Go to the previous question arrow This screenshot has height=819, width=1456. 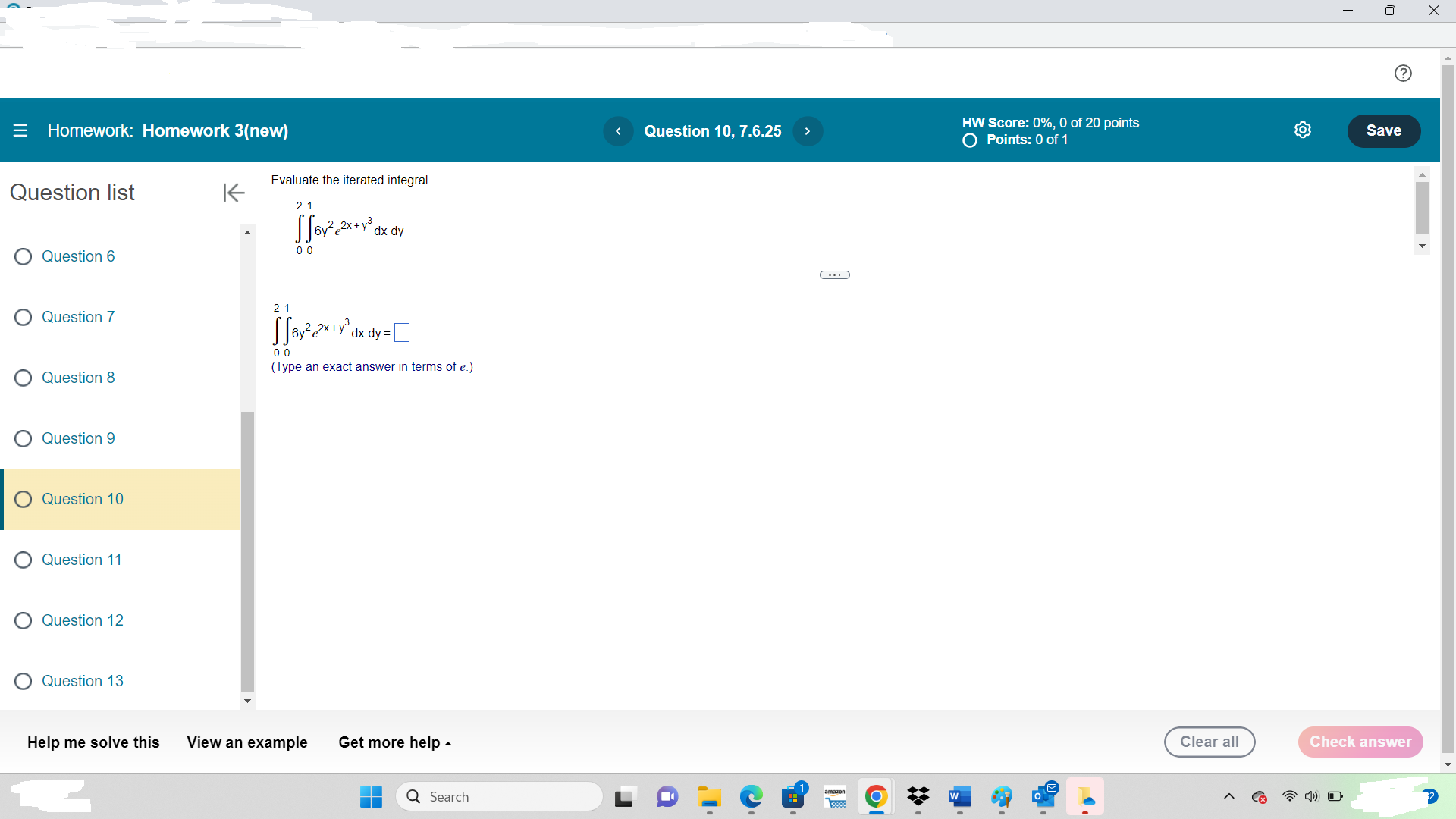(618, 131)
